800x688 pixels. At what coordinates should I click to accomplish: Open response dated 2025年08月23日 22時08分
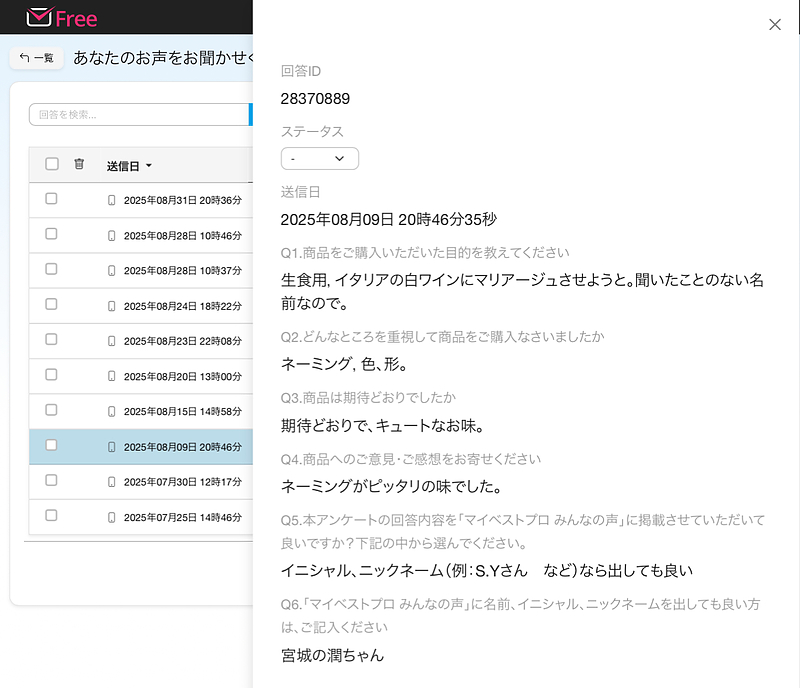(x=182, y=341)
